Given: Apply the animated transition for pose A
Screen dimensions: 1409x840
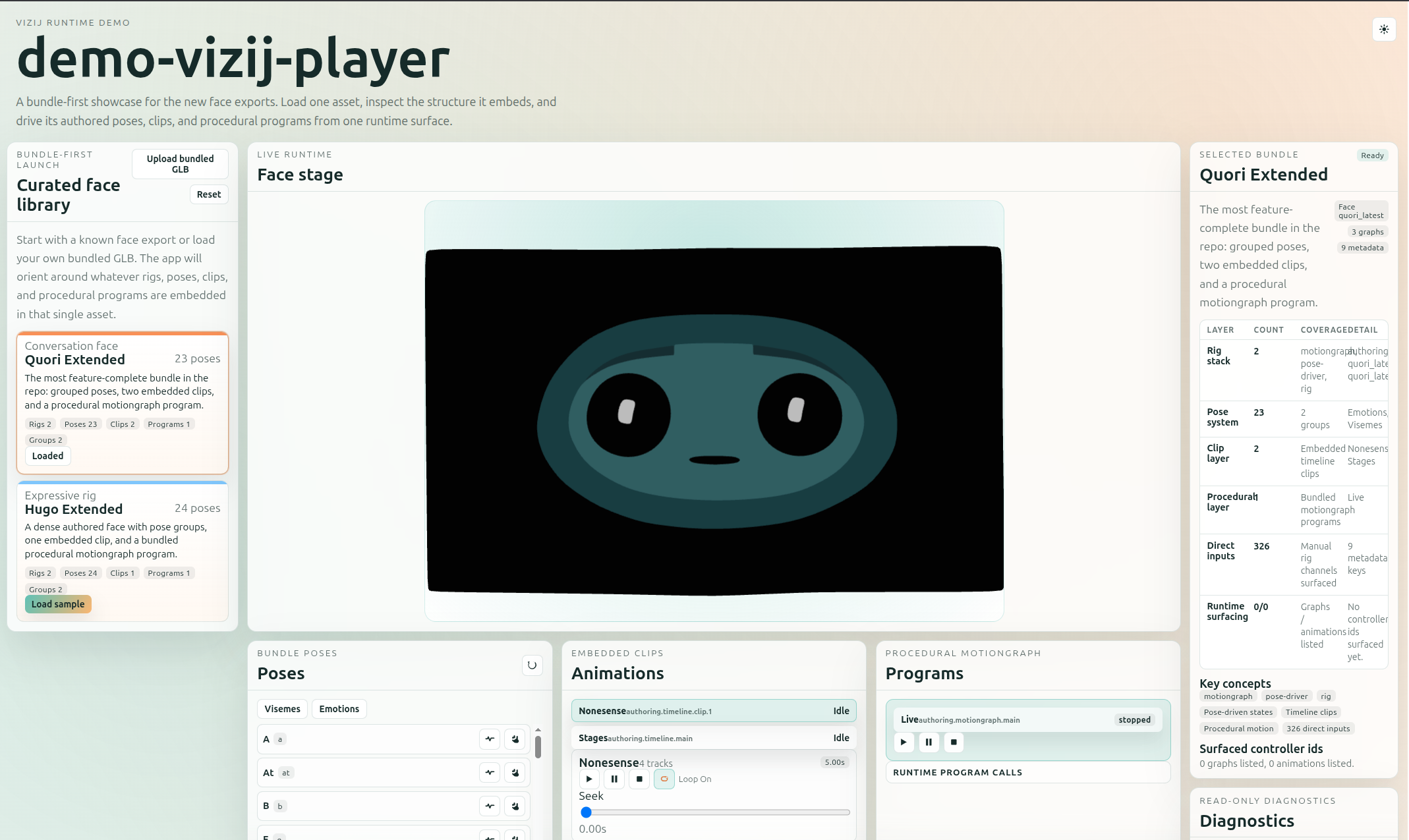Looking at the screenshot, I should coord(490,739).
